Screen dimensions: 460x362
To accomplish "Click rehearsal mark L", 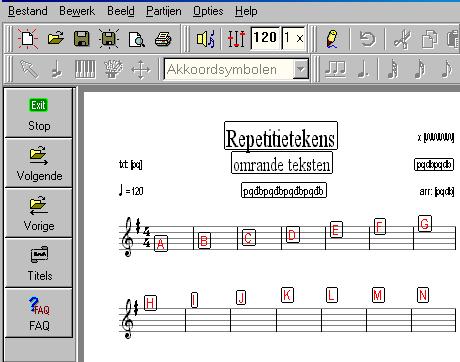I will [331, 295].
